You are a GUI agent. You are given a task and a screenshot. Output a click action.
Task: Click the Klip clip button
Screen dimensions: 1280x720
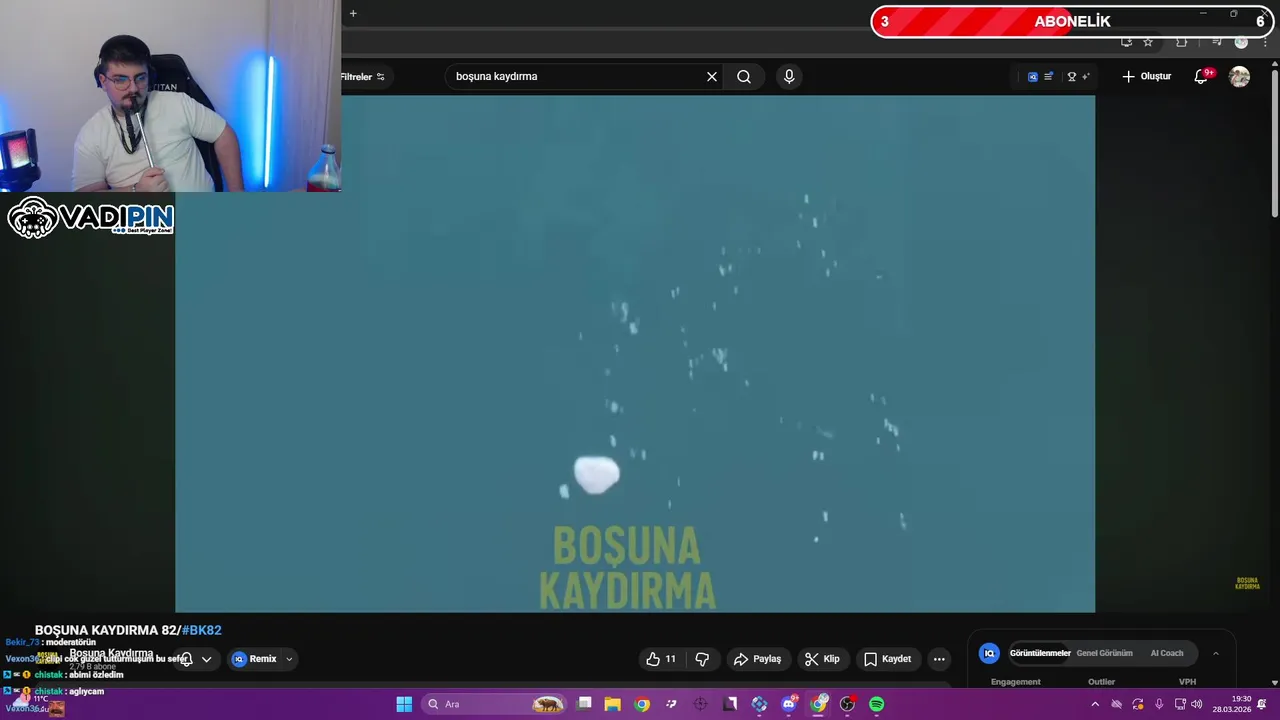coord(822,659)
